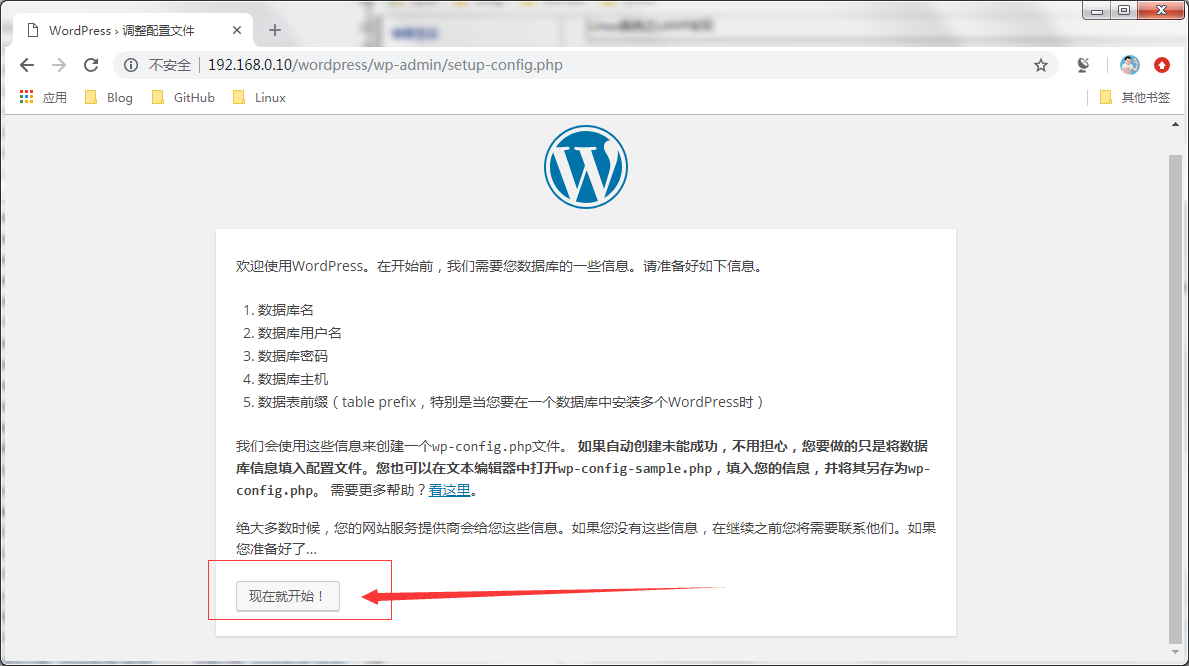Click the browser back arrow
This screenshot has height=666, width=1189.
[x=27, y=65]
